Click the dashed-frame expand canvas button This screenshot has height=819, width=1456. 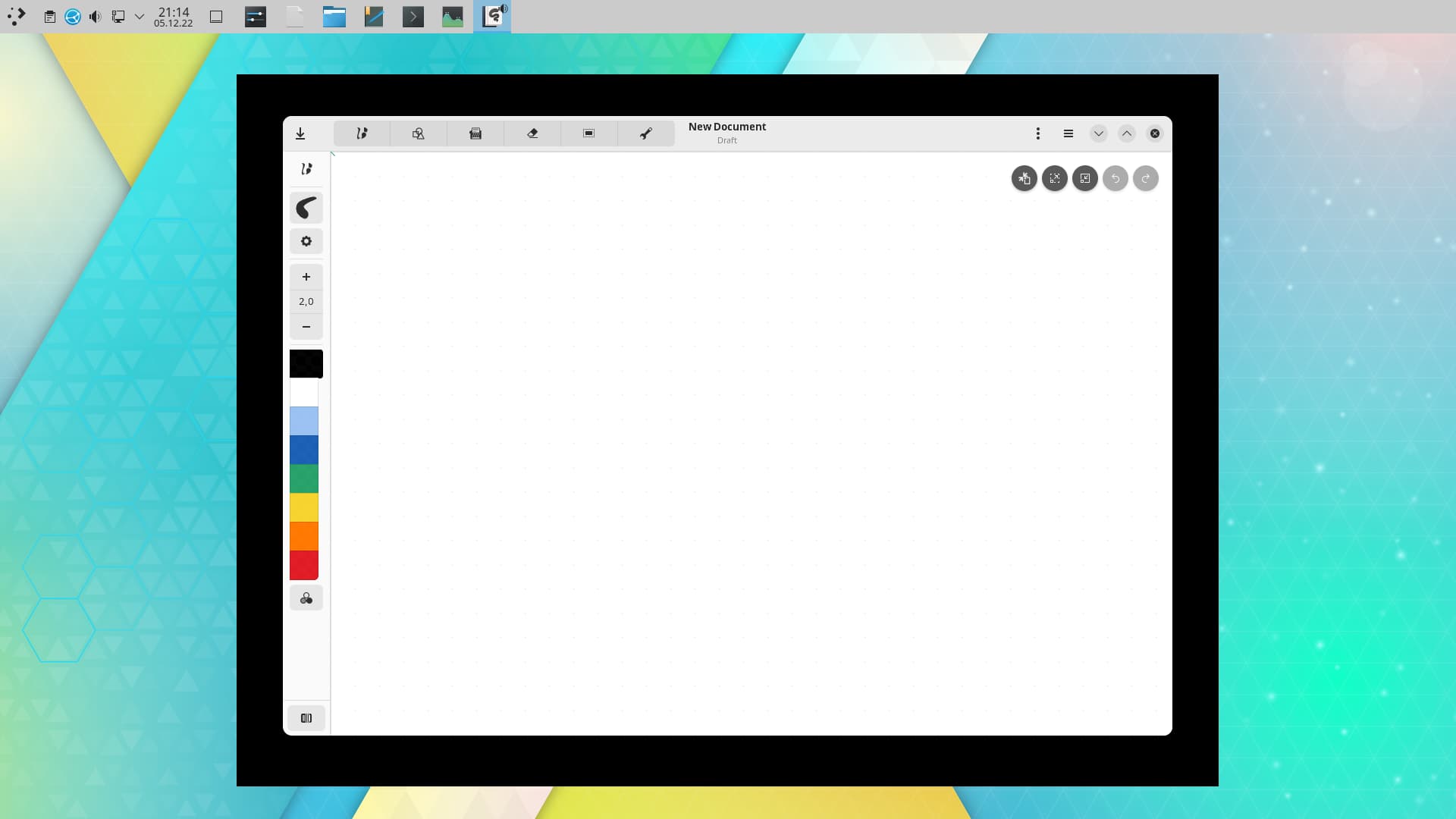(1055, 178)
